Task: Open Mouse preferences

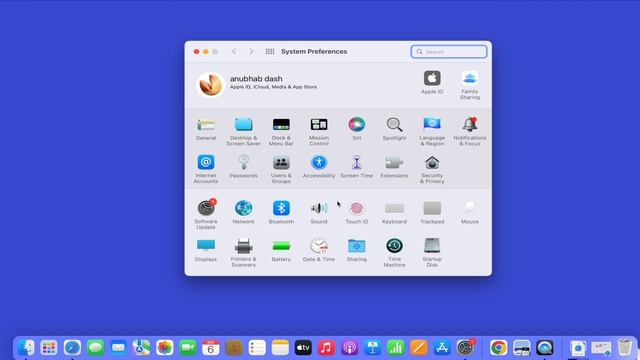Action: pyautogui.click(x=470, y=212)
